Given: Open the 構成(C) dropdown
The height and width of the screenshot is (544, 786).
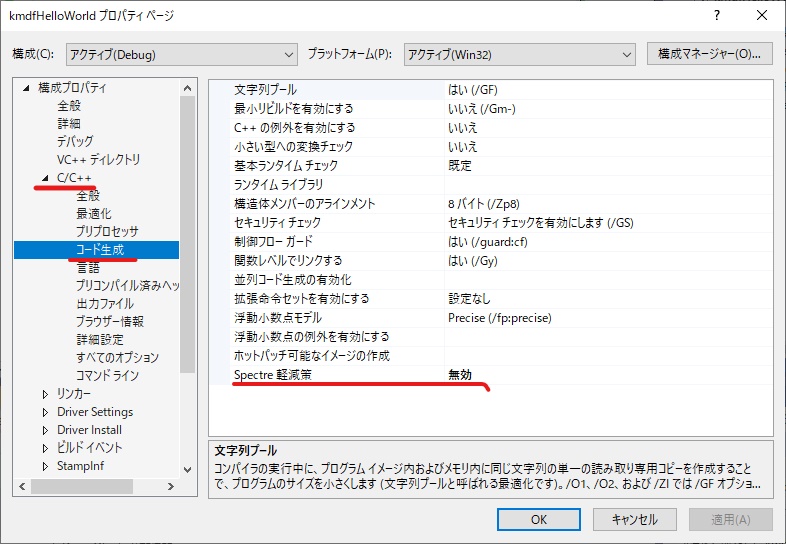Looking at the screenshot, I should click(181, 54).
